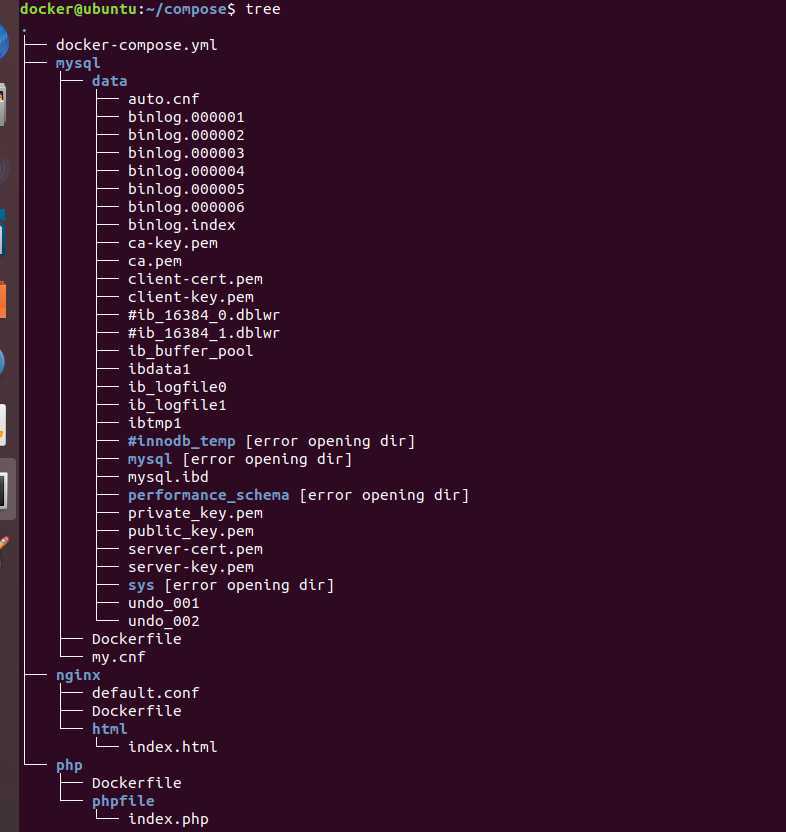Click #ib_16384_0.dblwr entry
786x832 pixels.
[x=204, y=315]
